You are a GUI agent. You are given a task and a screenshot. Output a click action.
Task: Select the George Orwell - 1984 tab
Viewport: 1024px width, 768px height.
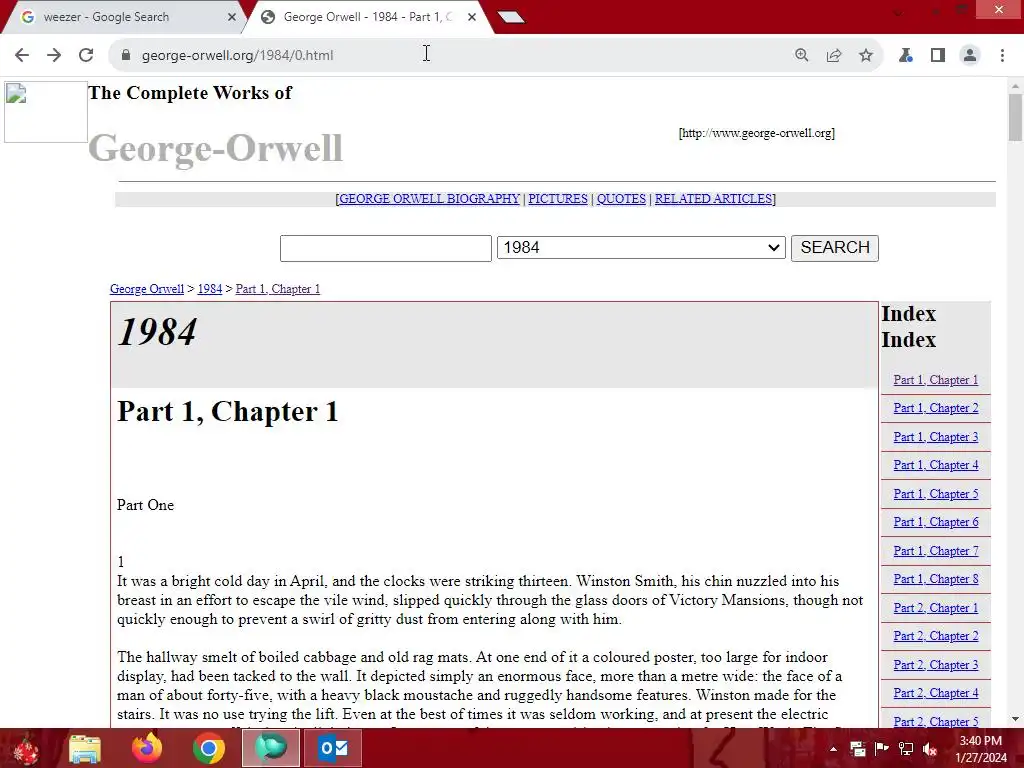(x=366, y=18)
